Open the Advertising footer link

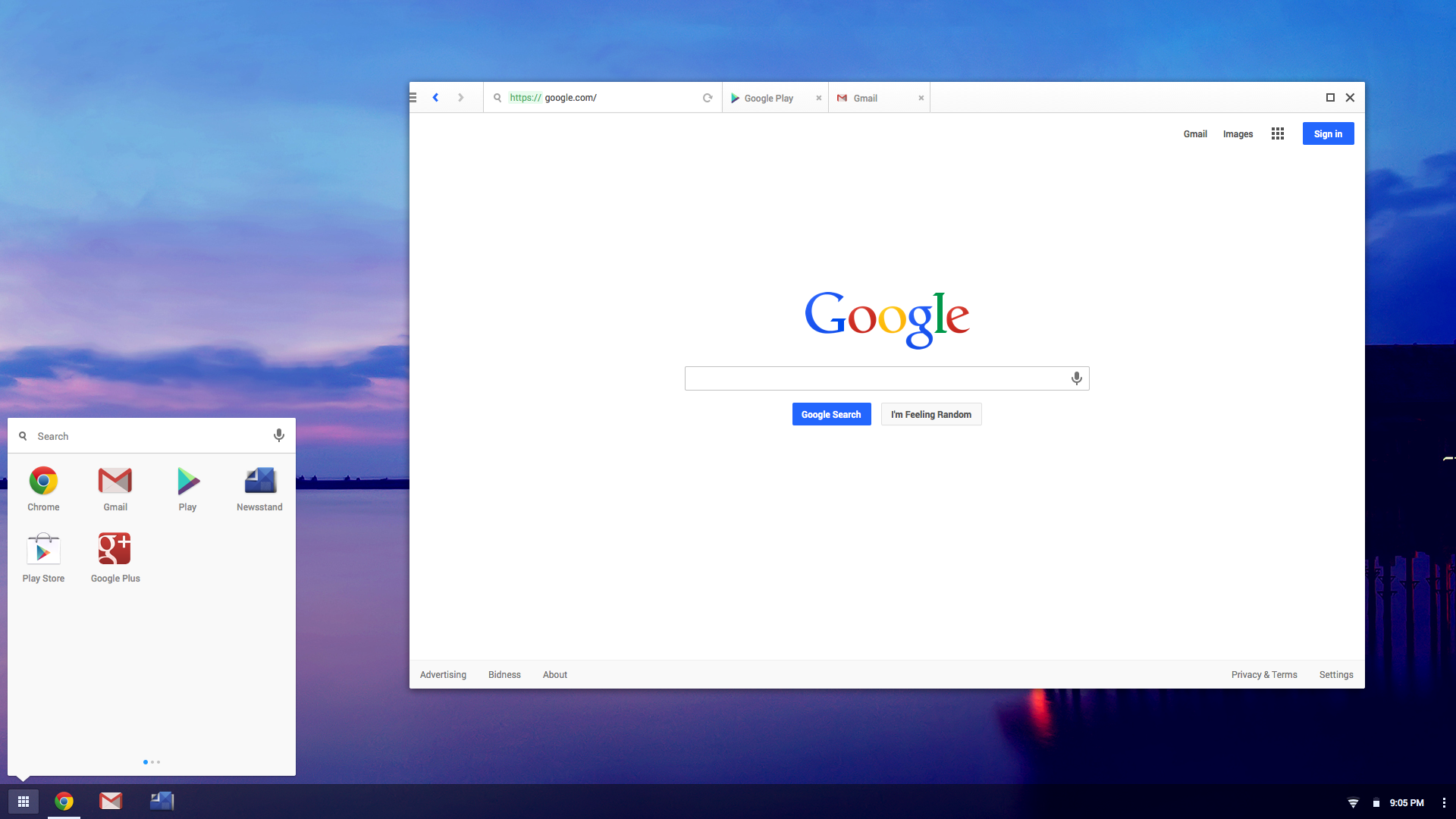point(443,675)
